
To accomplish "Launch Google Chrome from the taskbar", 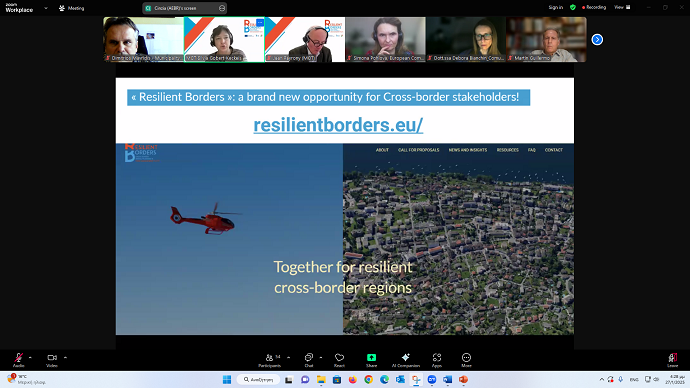I will (x=368, y=380).
